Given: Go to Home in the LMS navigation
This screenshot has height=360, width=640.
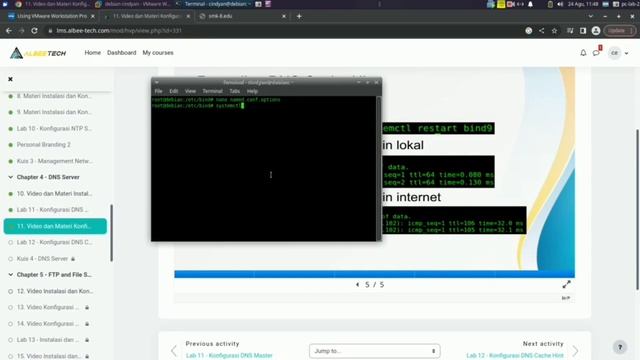Looking at the screenshot, I should point(93,53).
